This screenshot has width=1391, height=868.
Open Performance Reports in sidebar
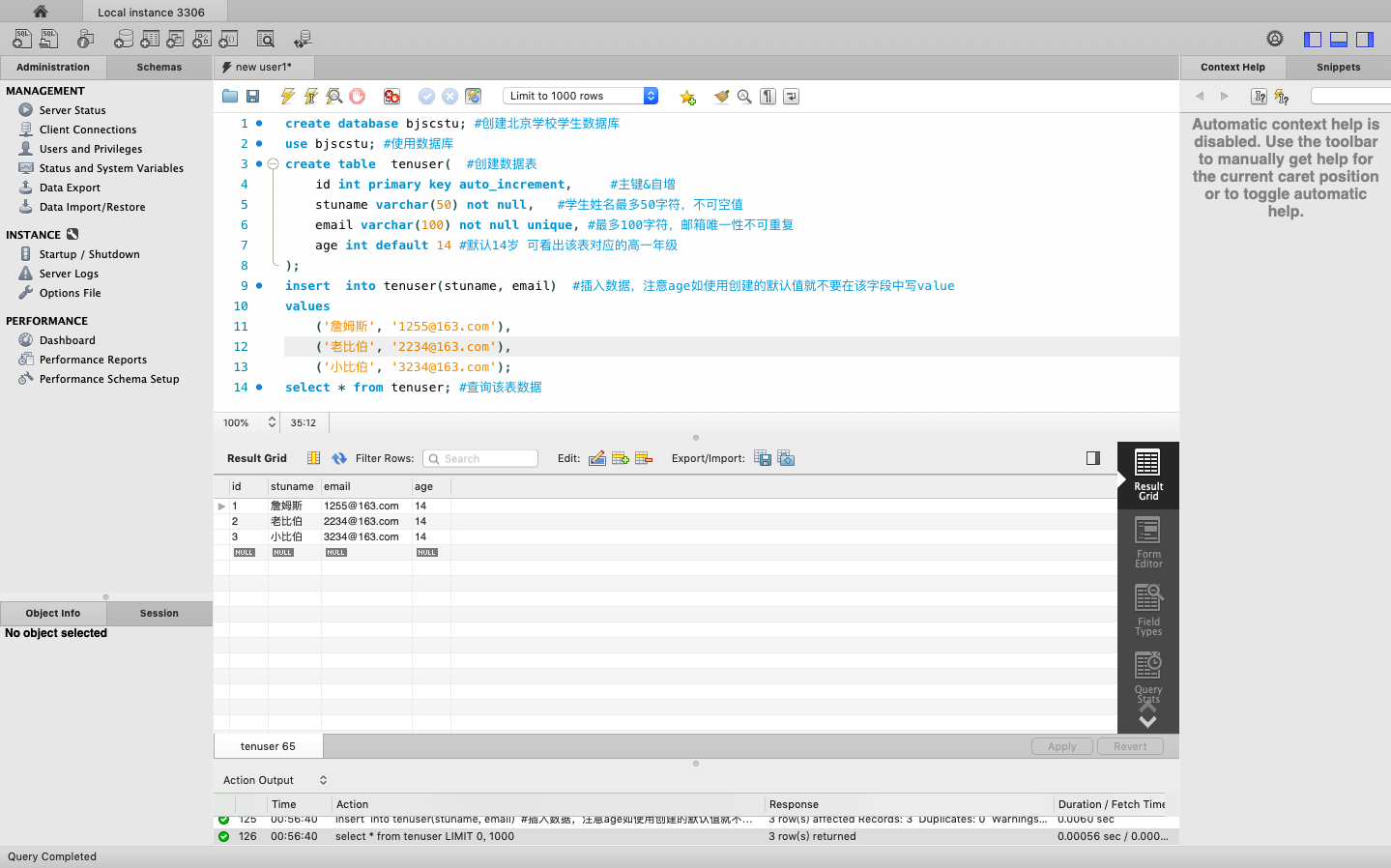point(93,360)
